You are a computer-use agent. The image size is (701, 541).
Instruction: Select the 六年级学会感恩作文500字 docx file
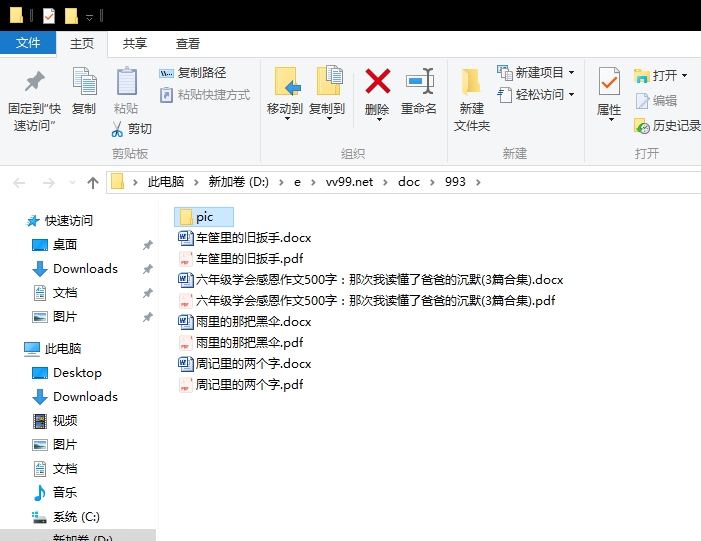(x=371, y=279)
